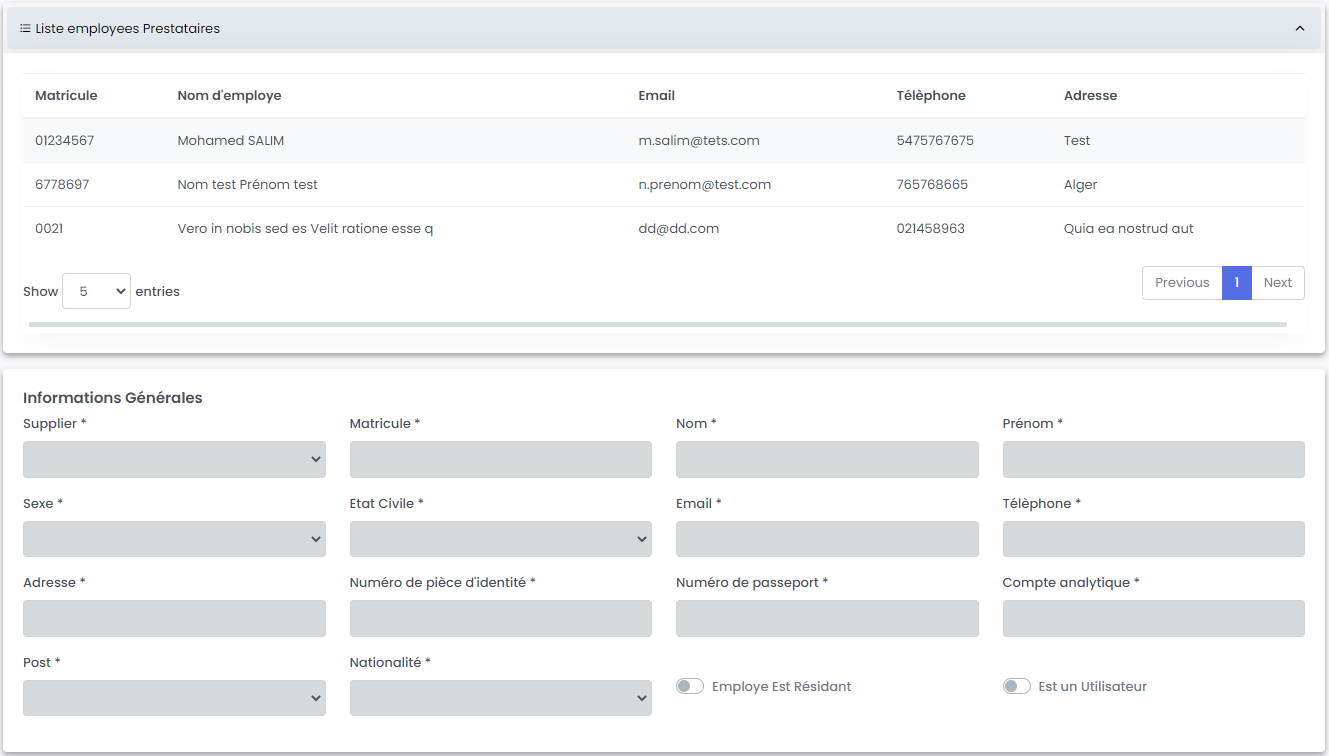Click the table's horizontal scrollbar
This screenshot has width=1329, height=756.
657,324
